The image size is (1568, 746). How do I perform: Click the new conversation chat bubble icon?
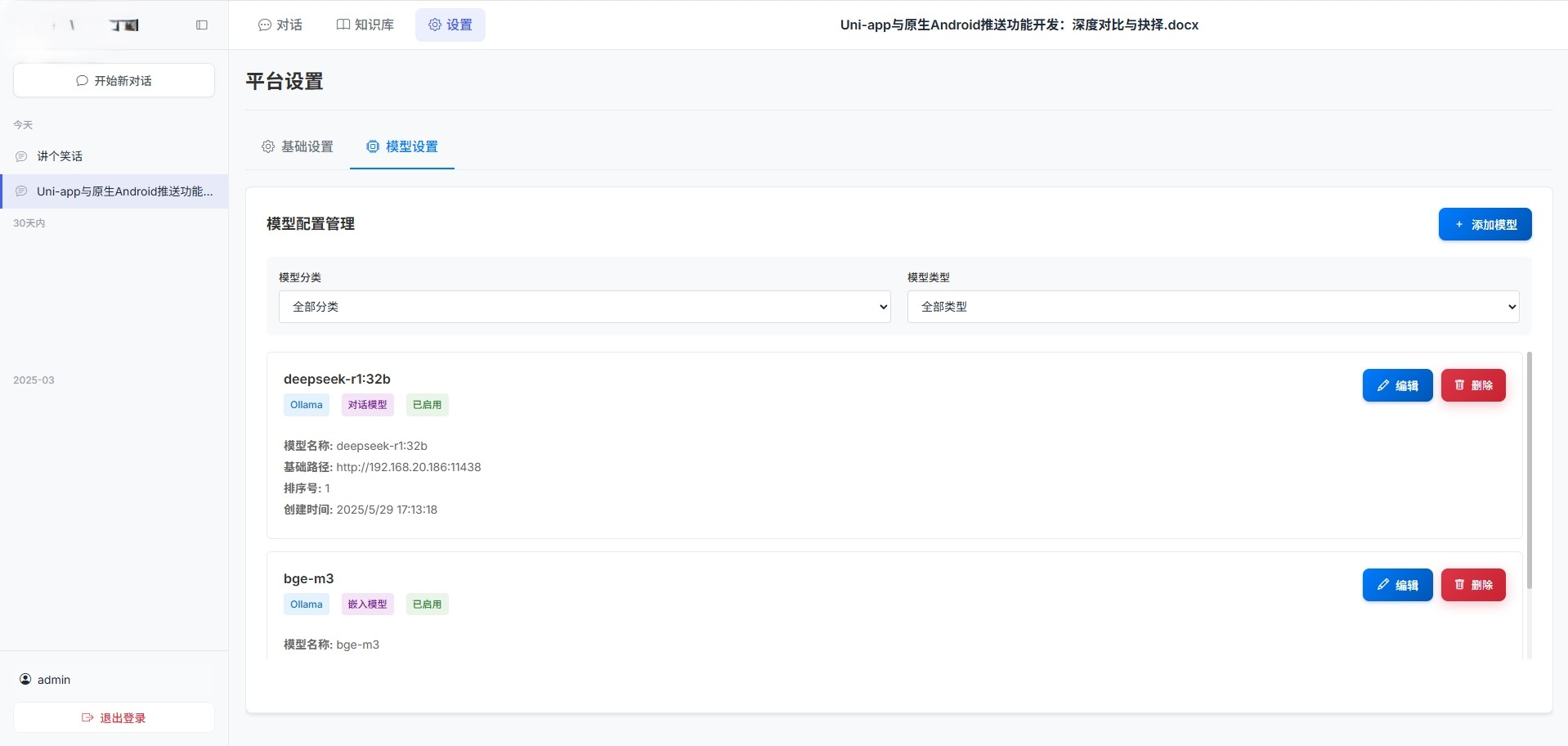point(82,80)
